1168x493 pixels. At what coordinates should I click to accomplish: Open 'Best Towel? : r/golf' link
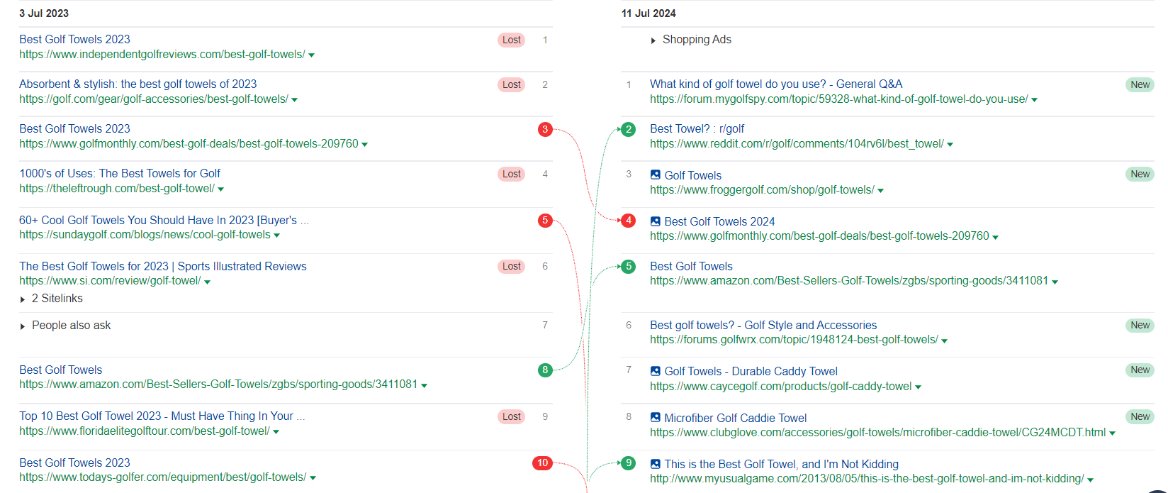click(697, 129)
